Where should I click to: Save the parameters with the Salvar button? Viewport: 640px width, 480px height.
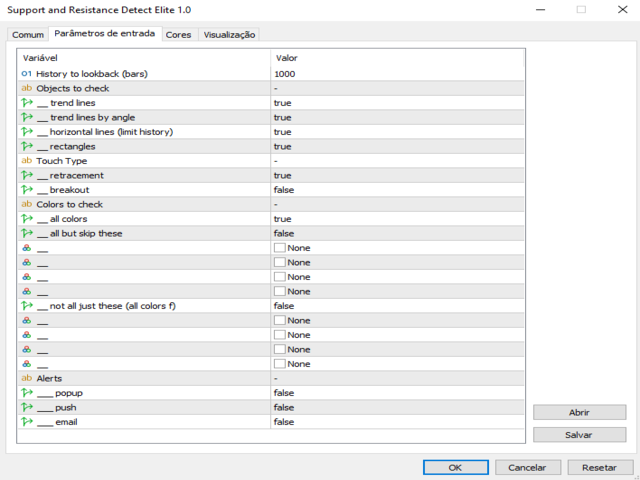(x=579, y=435)
